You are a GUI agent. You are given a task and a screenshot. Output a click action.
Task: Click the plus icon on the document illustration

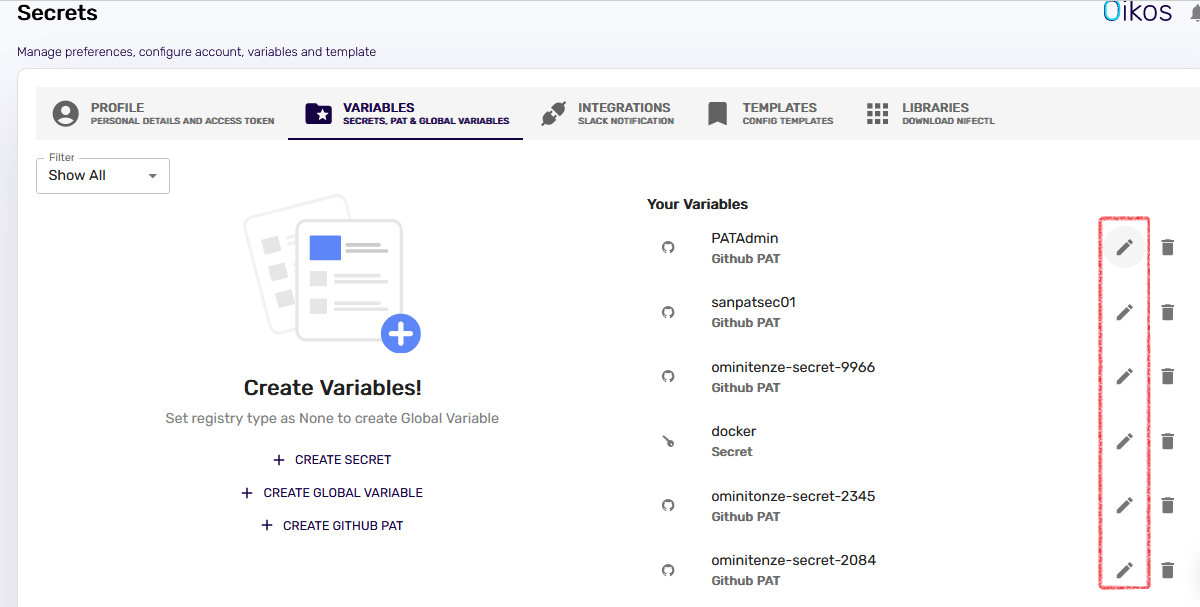coord(400,335)
